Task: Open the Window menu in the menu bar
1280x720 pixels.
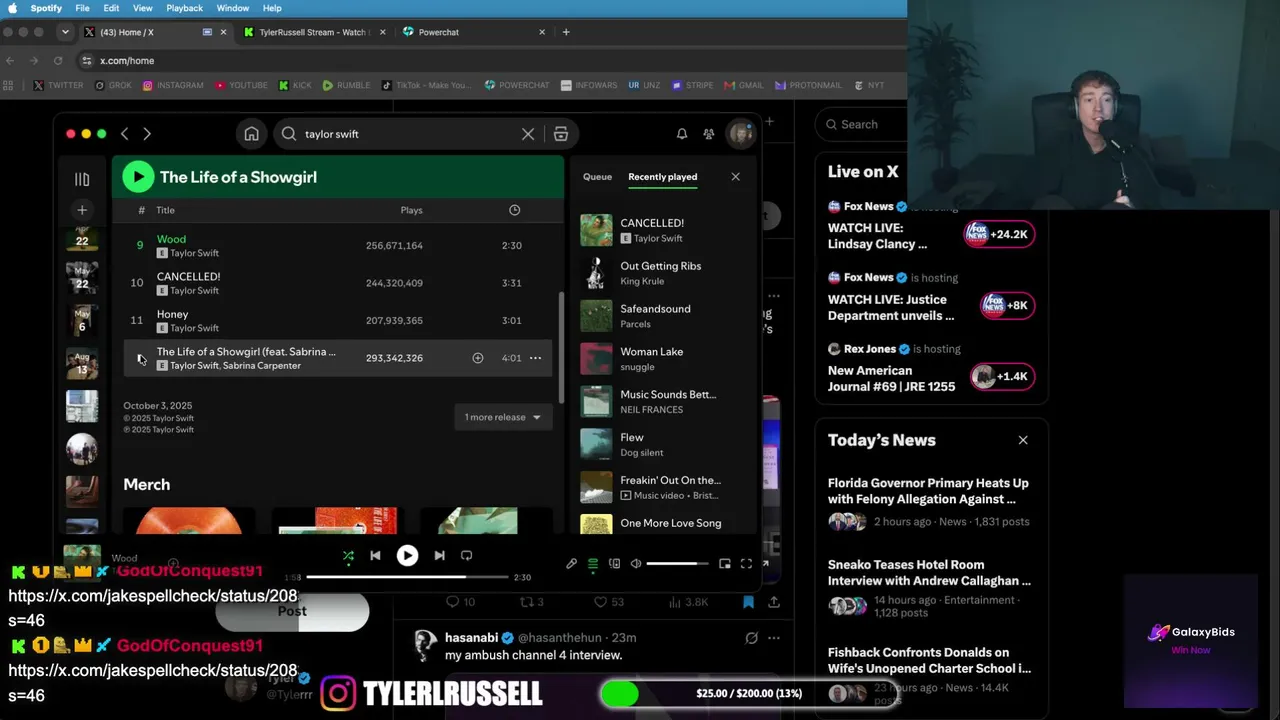Action: pyautogui.click(x=233, y=8)
